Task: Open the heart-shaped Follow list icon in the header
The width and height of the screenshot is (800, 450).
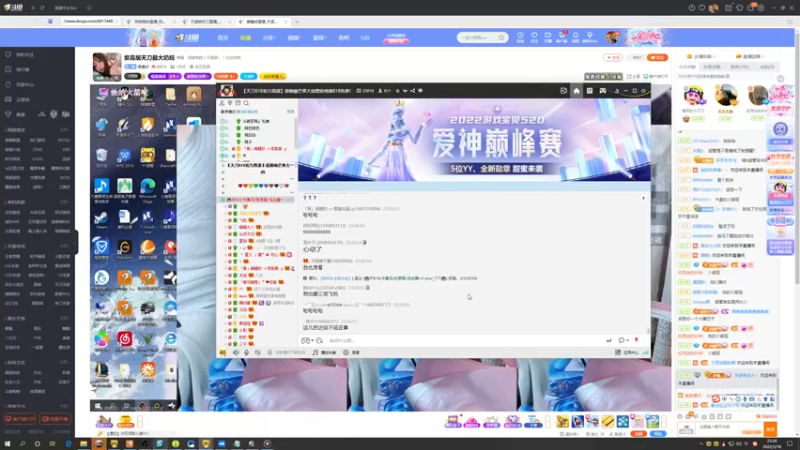Action: (x=534, y=37)
